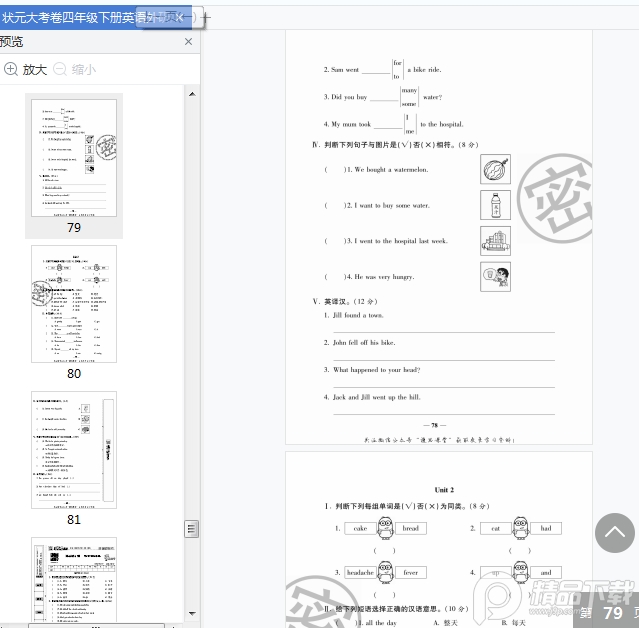This screenshot has width=639, height=628.
Task: Select the 状元大考卷四年级下册英语 tab
Action: coord(96,18)
